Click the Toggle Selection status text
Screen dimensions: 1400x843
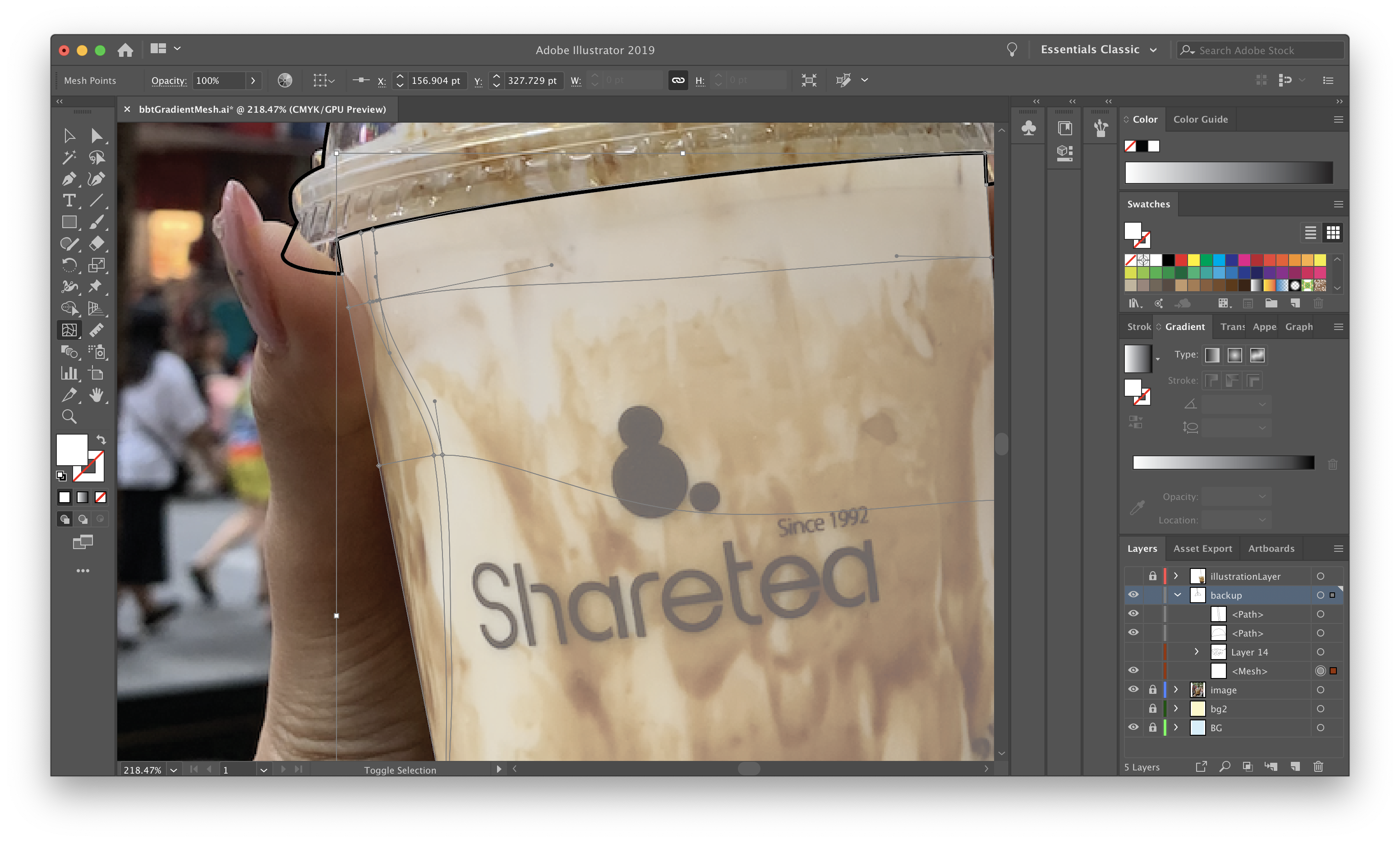(400, 770)
